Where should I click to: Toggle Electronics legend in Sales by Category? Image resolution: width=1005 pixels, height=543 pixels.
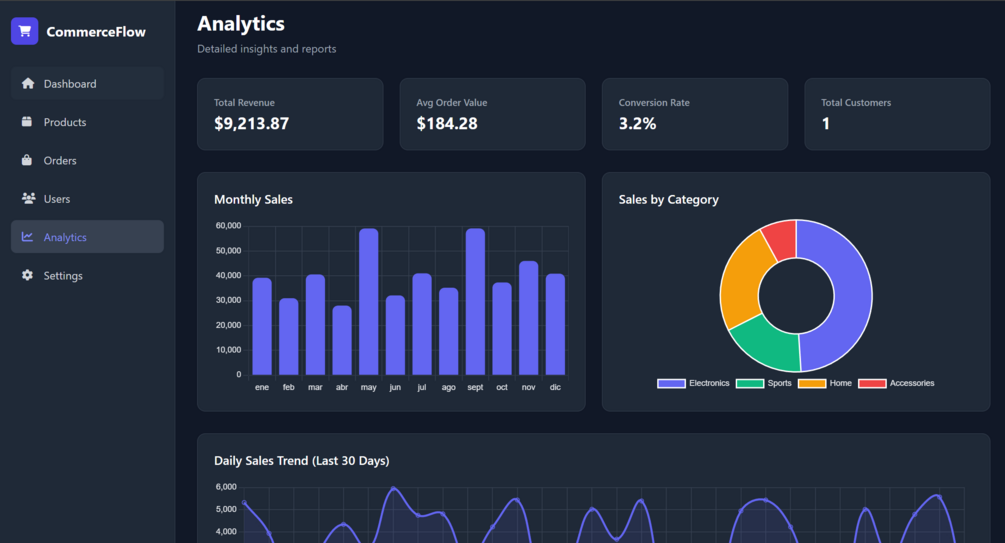pyautogui.click(x=693, y=383)
